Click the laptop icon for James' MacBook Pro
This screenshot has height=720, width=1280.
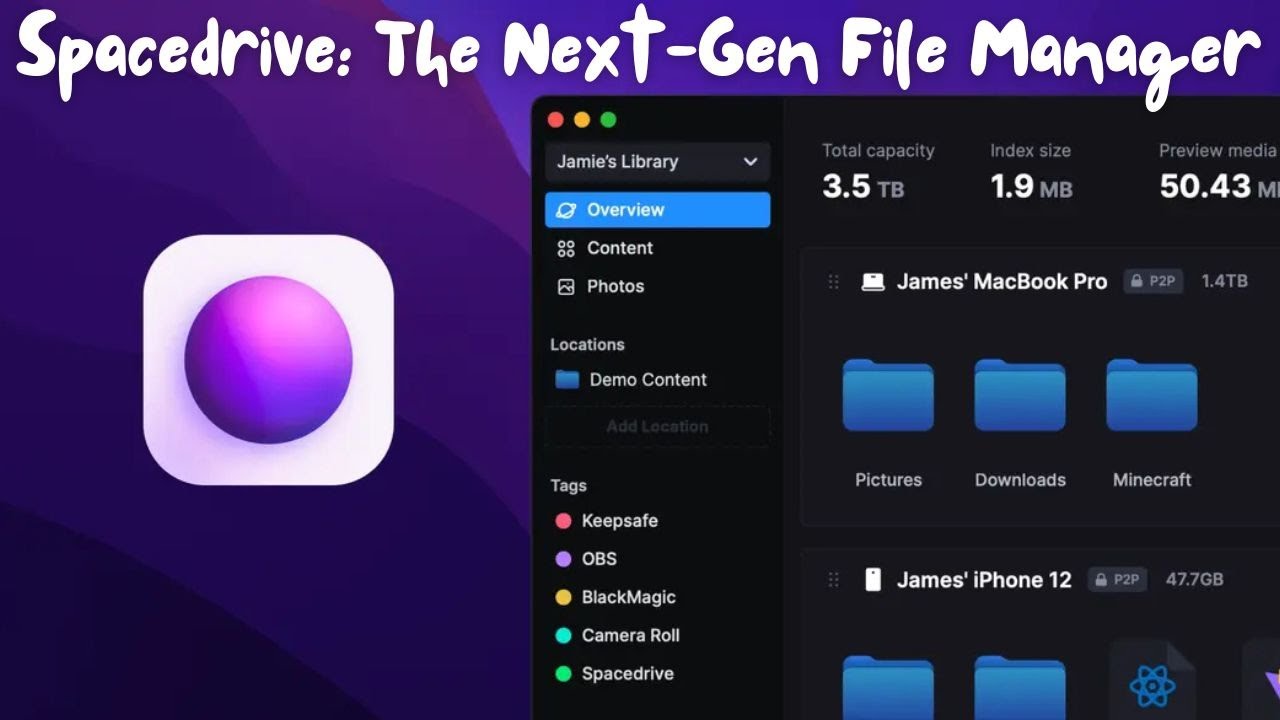coord(873,282)
